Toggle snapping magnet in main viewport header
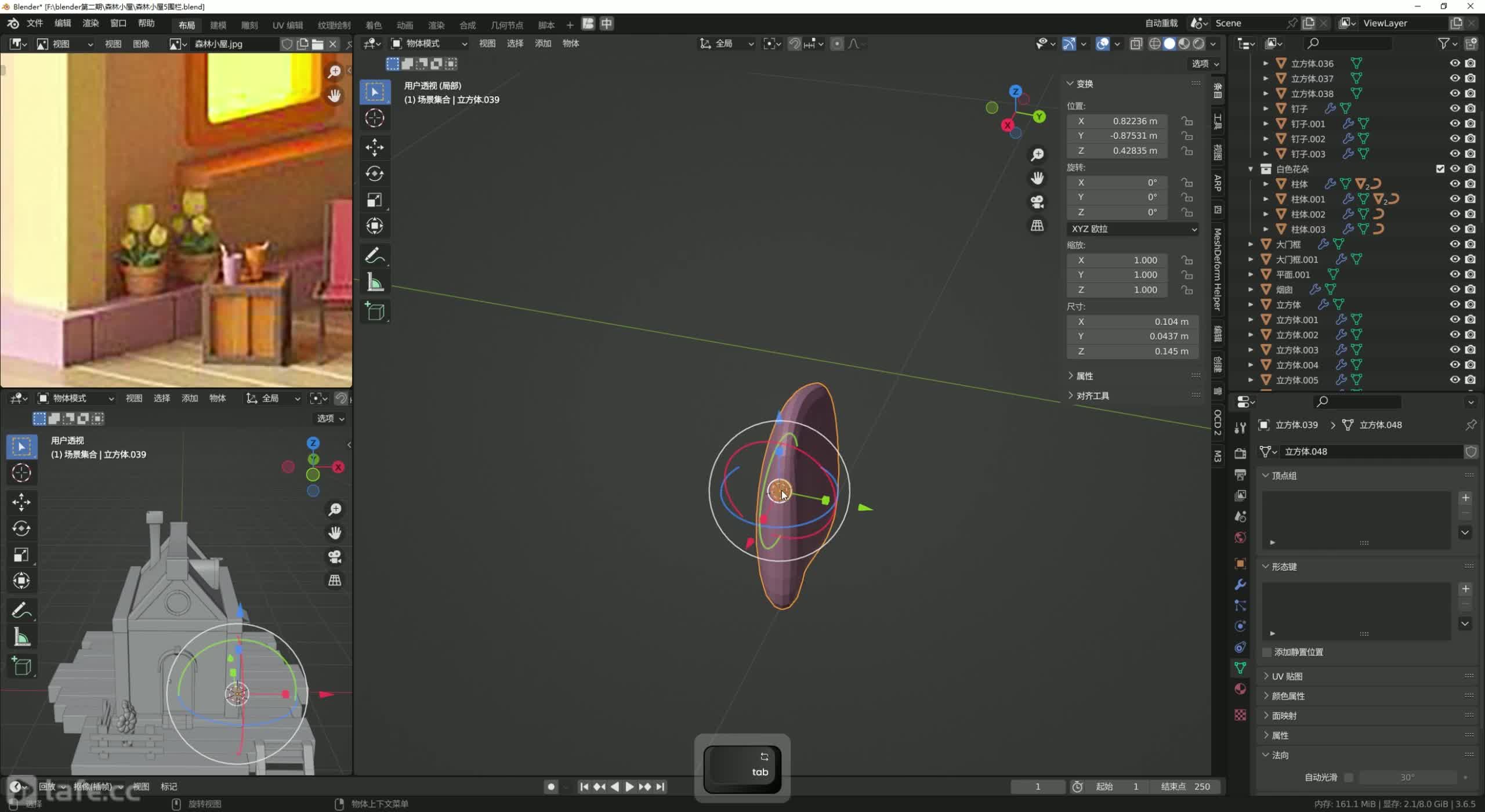The image size is (1485, 812). coord(795,43)
